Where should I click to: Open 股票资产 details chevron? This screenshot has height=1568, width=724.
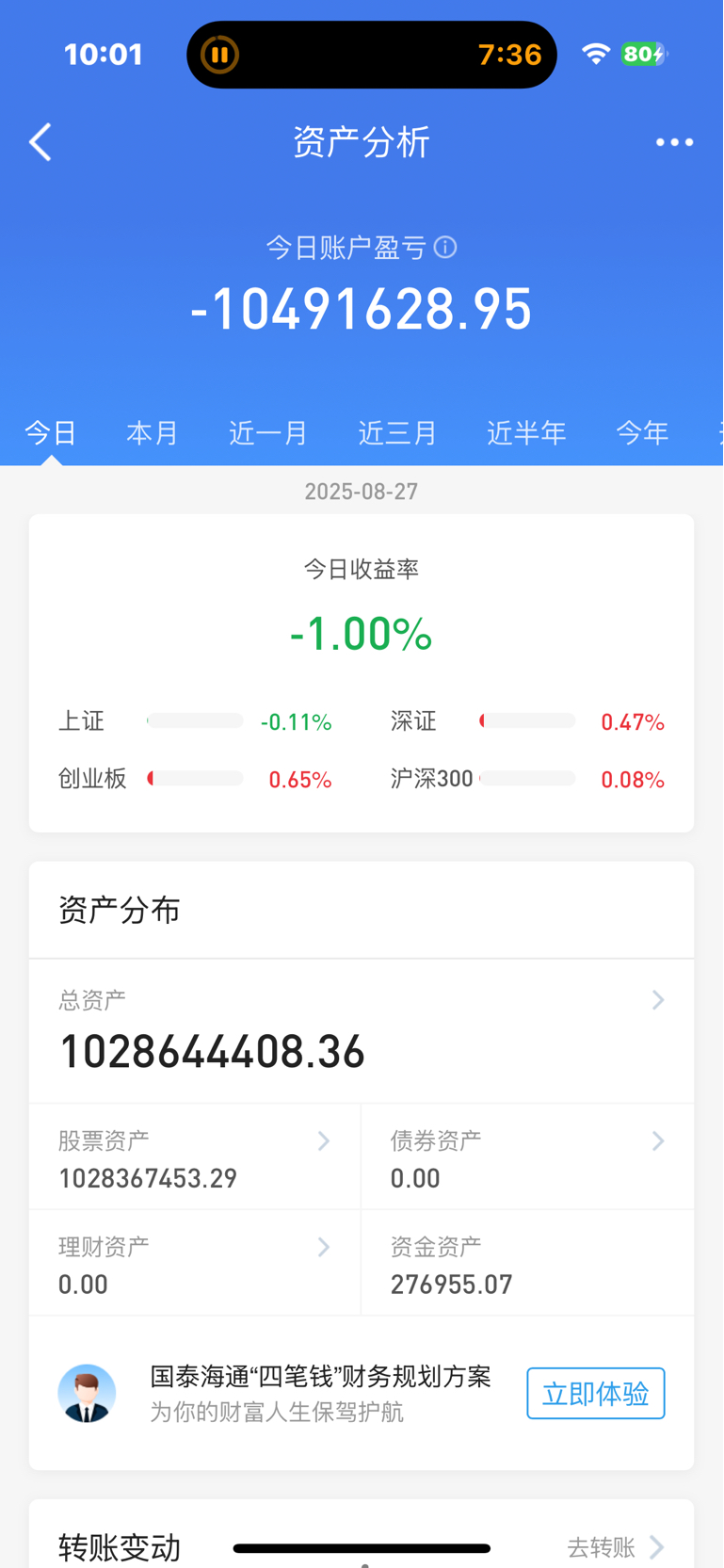pyautogui.click(x=324, y=1140)
